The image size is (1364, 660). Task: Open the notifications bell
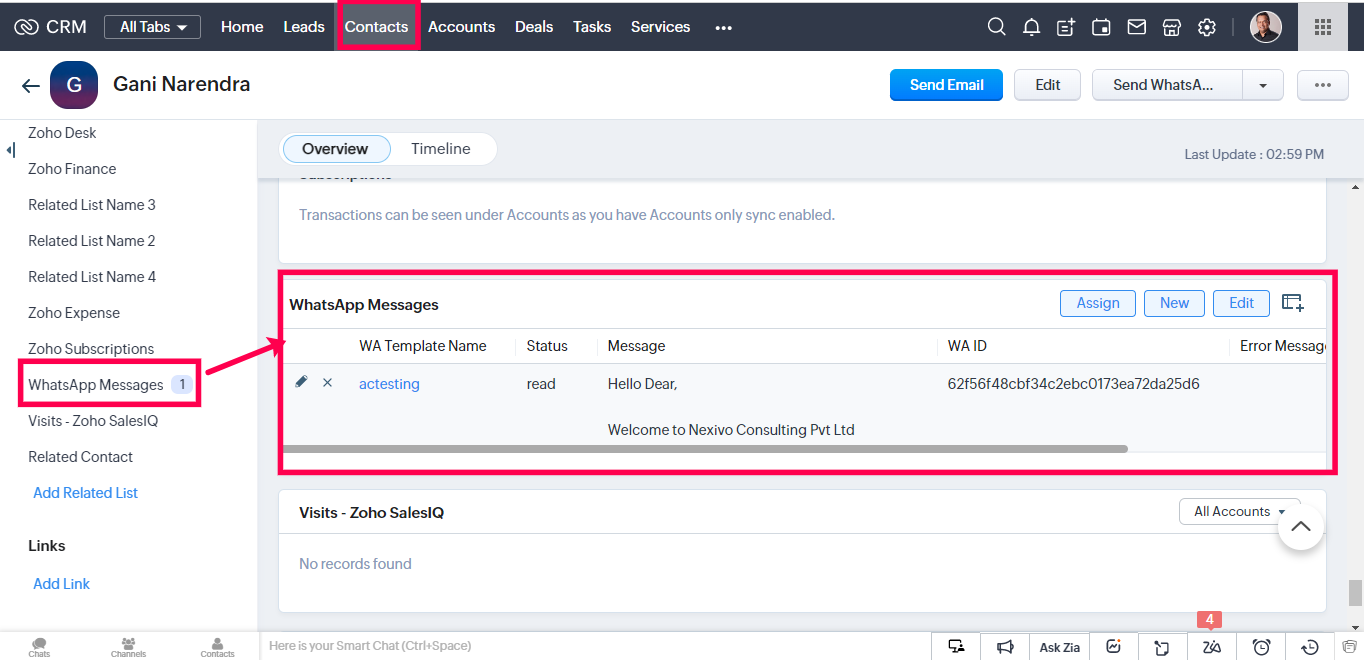pyautogui.click(x=1031, y=27)
